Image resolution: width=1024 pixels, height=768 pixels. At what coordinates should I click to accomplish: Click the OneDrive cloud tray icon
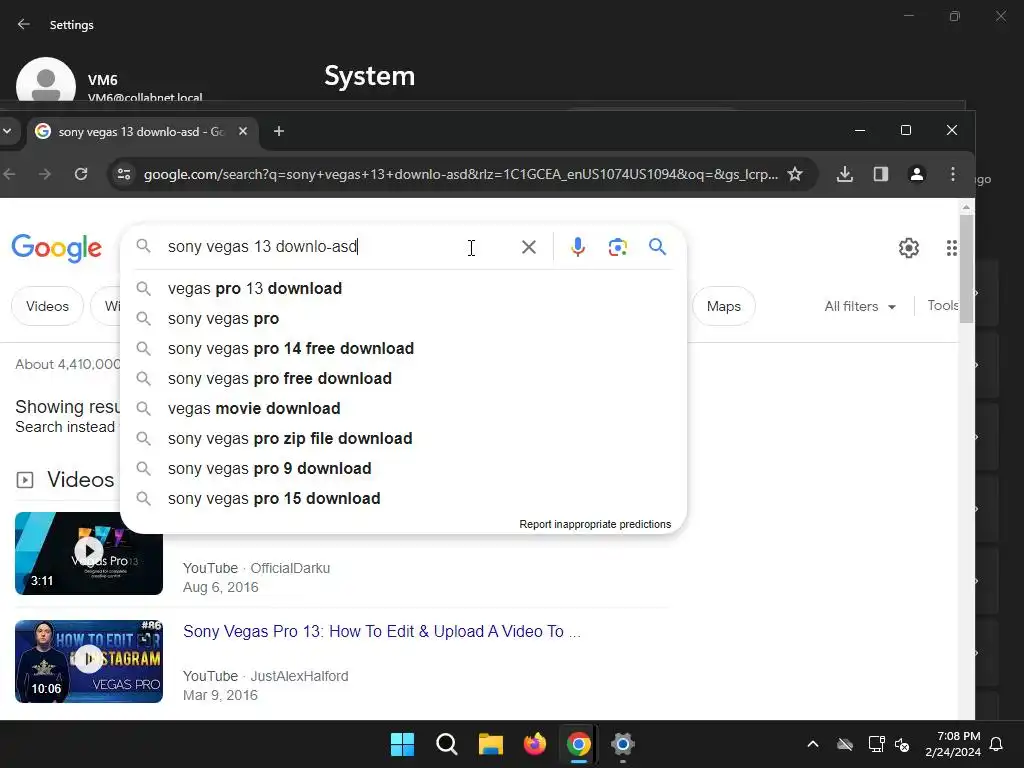coord(845,744)
